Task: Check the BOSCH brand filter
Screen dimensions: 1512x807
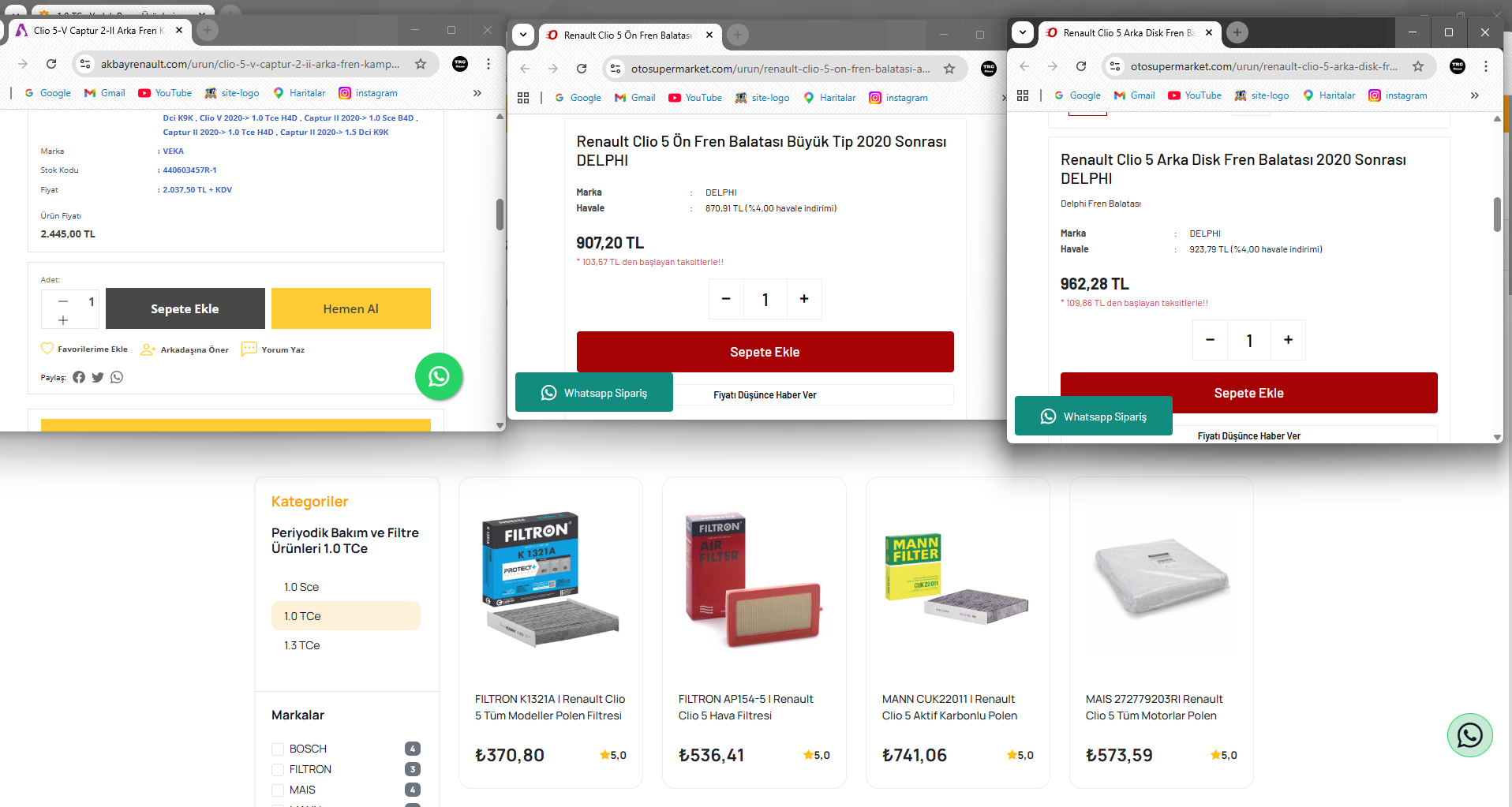Action: pos(278,749)
